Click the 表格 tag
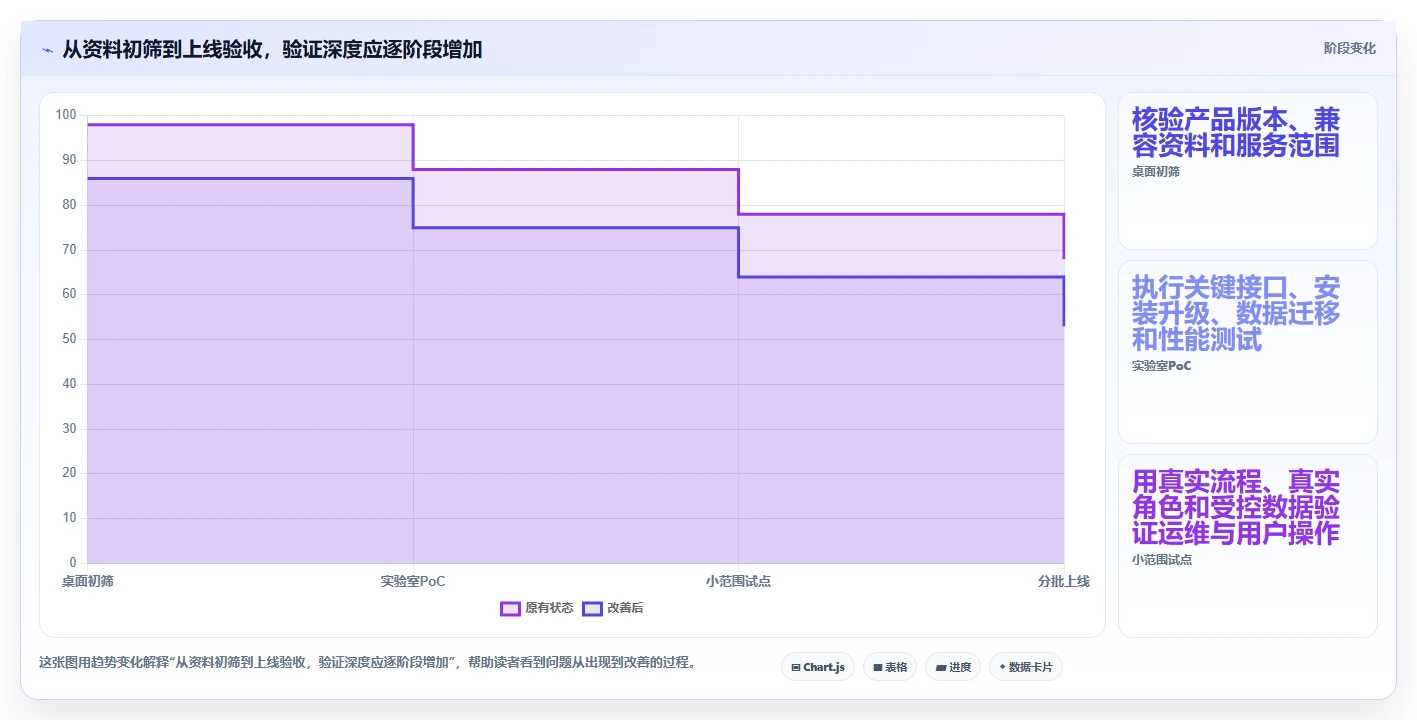The width and height of the screenshot is (1417, 720). (889, 667)
